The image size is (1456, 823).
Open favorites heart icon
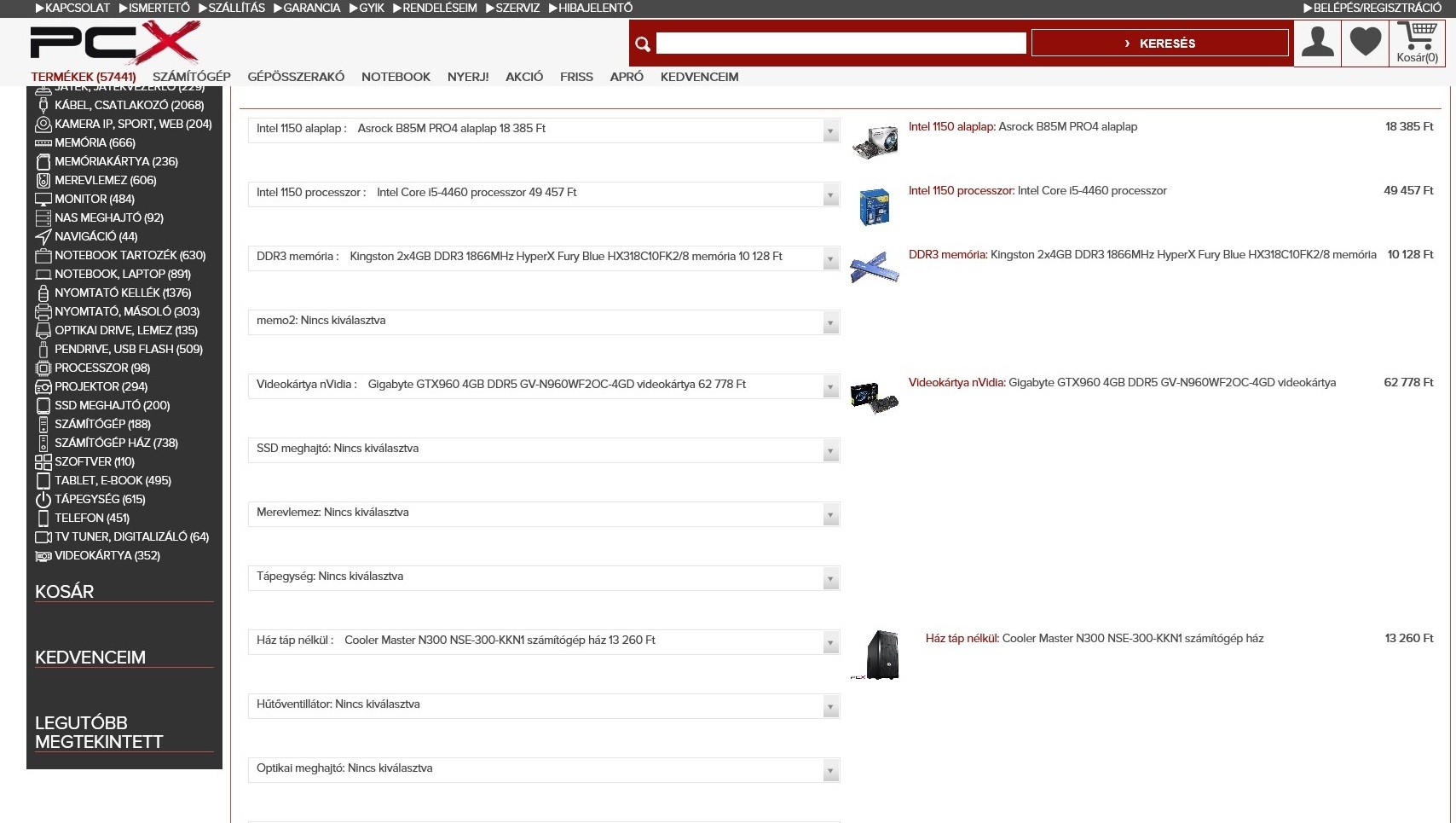(x=1366, y=43)
